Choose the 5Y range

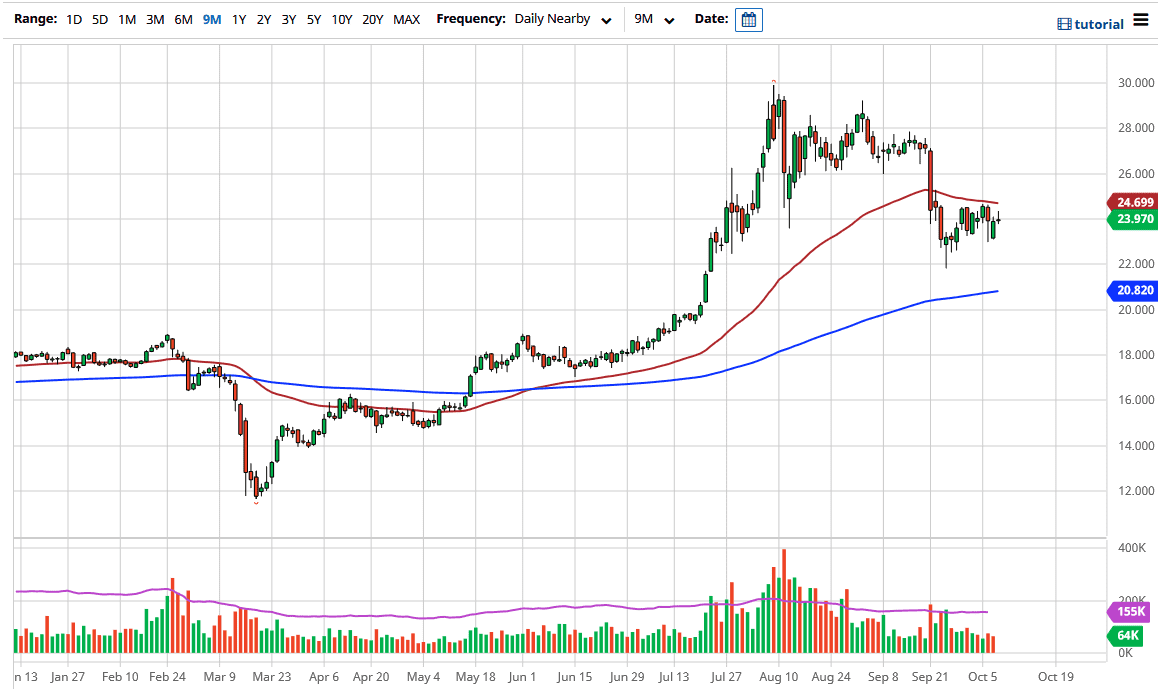click(x=314, y=20)
